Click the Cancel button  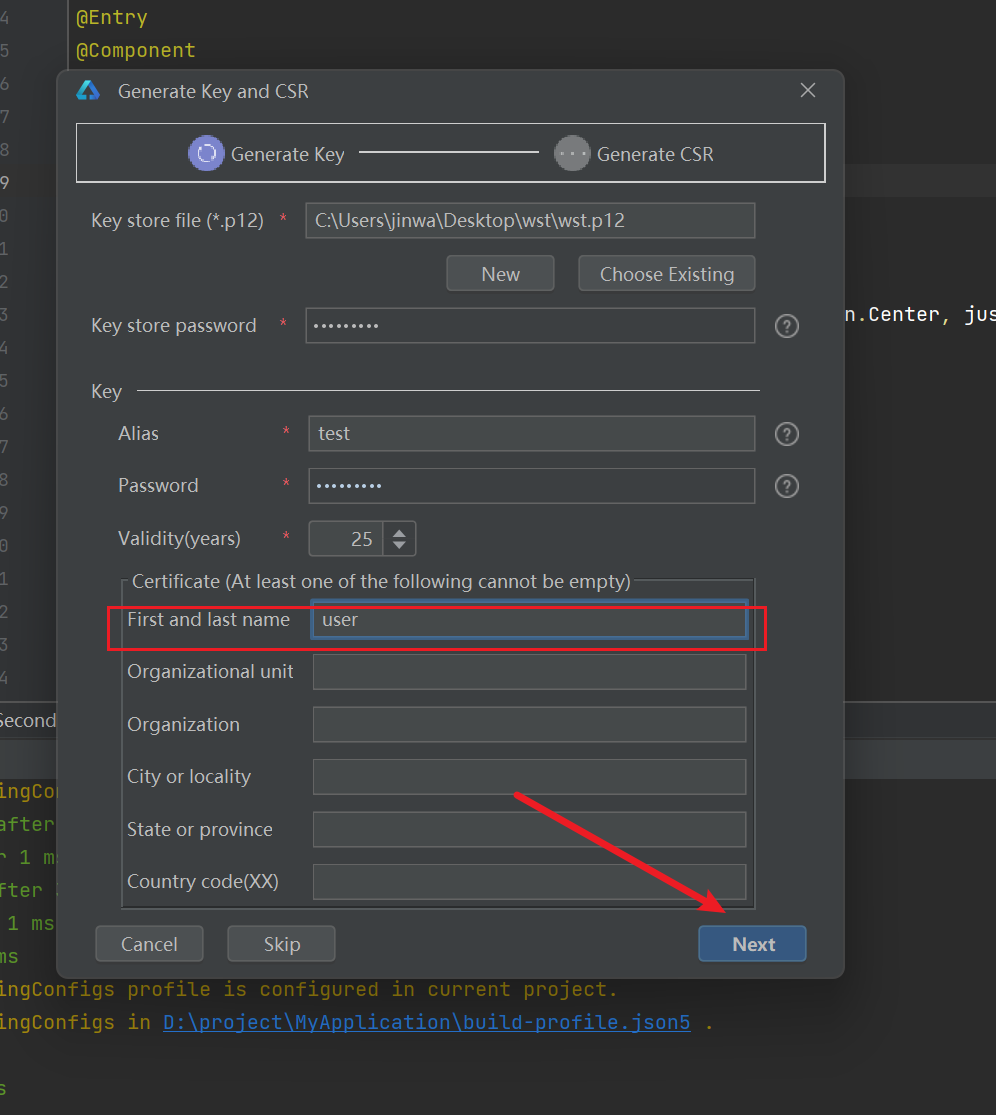click(149, 944)
